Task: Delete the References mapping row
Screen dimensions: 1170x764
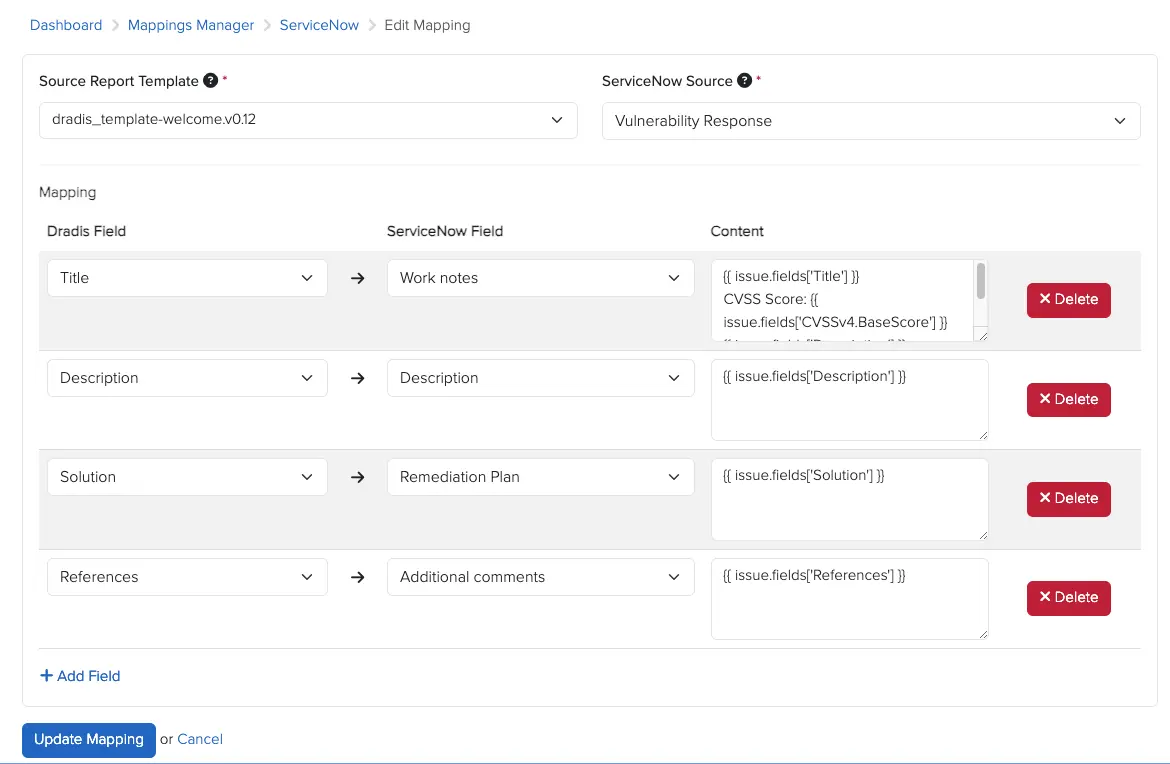Action: (x=1069, y=598)
